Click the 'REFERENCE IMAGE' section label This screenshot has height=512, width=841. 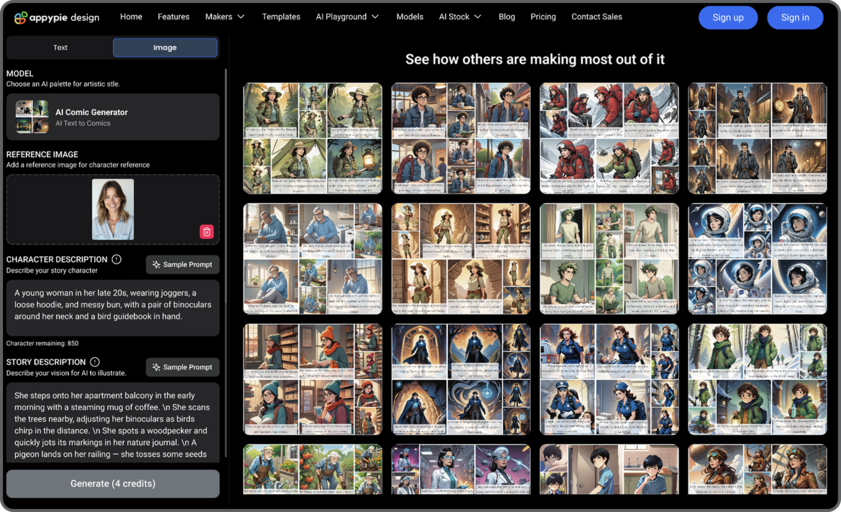[42, 154]
